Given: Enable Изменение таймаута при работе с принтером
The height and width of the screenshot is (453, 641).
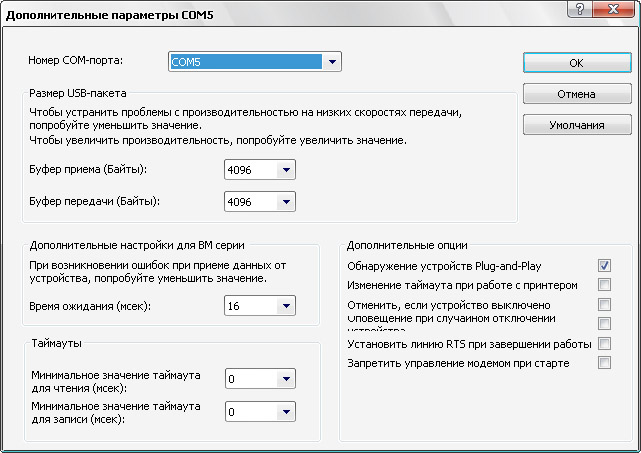Looking at the screenshot, I should [x=604, y=285].
